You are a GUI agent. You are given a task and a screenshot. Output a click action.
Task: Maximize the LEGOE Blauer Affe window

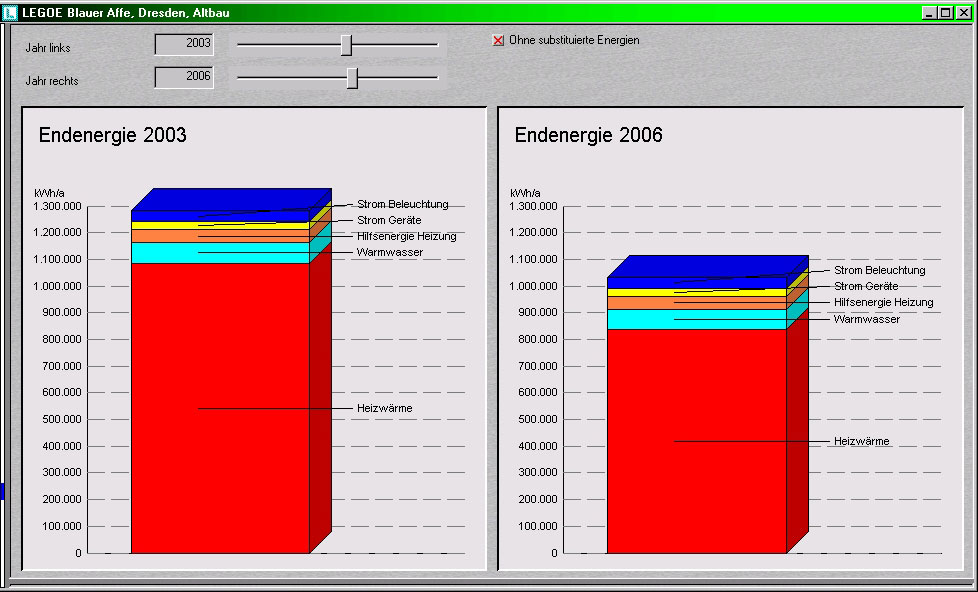[x=946, y=13]
